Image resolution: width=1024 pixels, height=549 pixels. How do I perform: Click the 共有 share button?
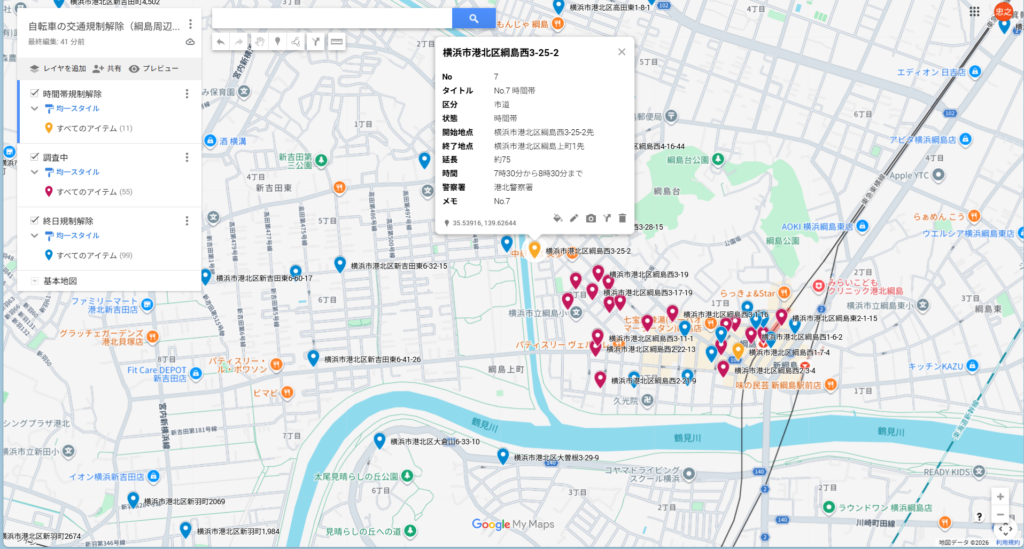107,69
